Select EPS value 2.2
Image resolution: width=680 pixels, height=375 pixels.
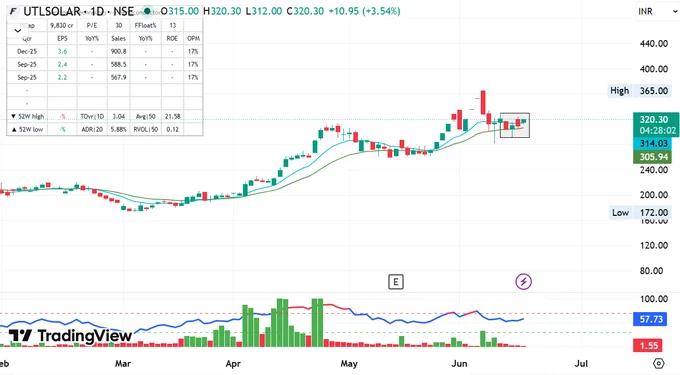pos(62,78)
